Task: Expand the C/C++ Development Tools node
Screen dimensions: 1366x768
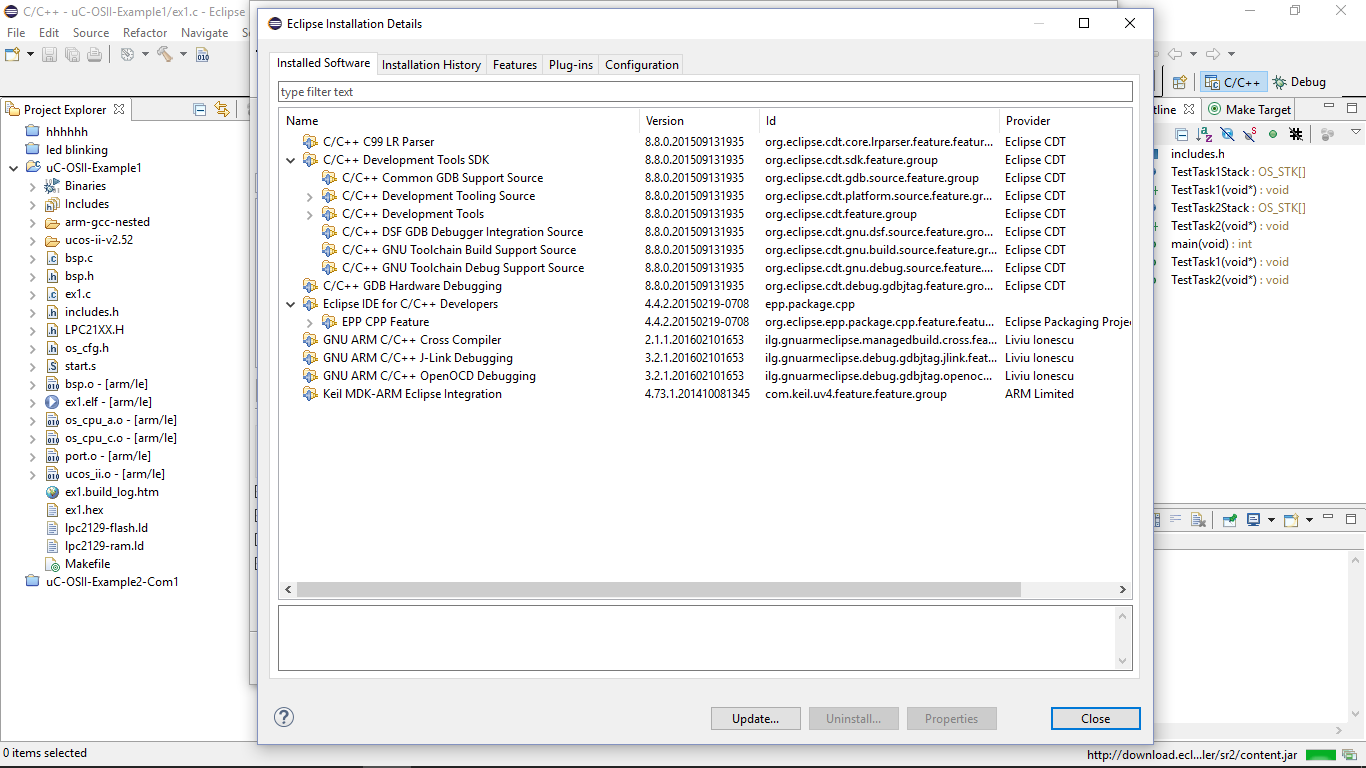Action: [x=310, y=214]
